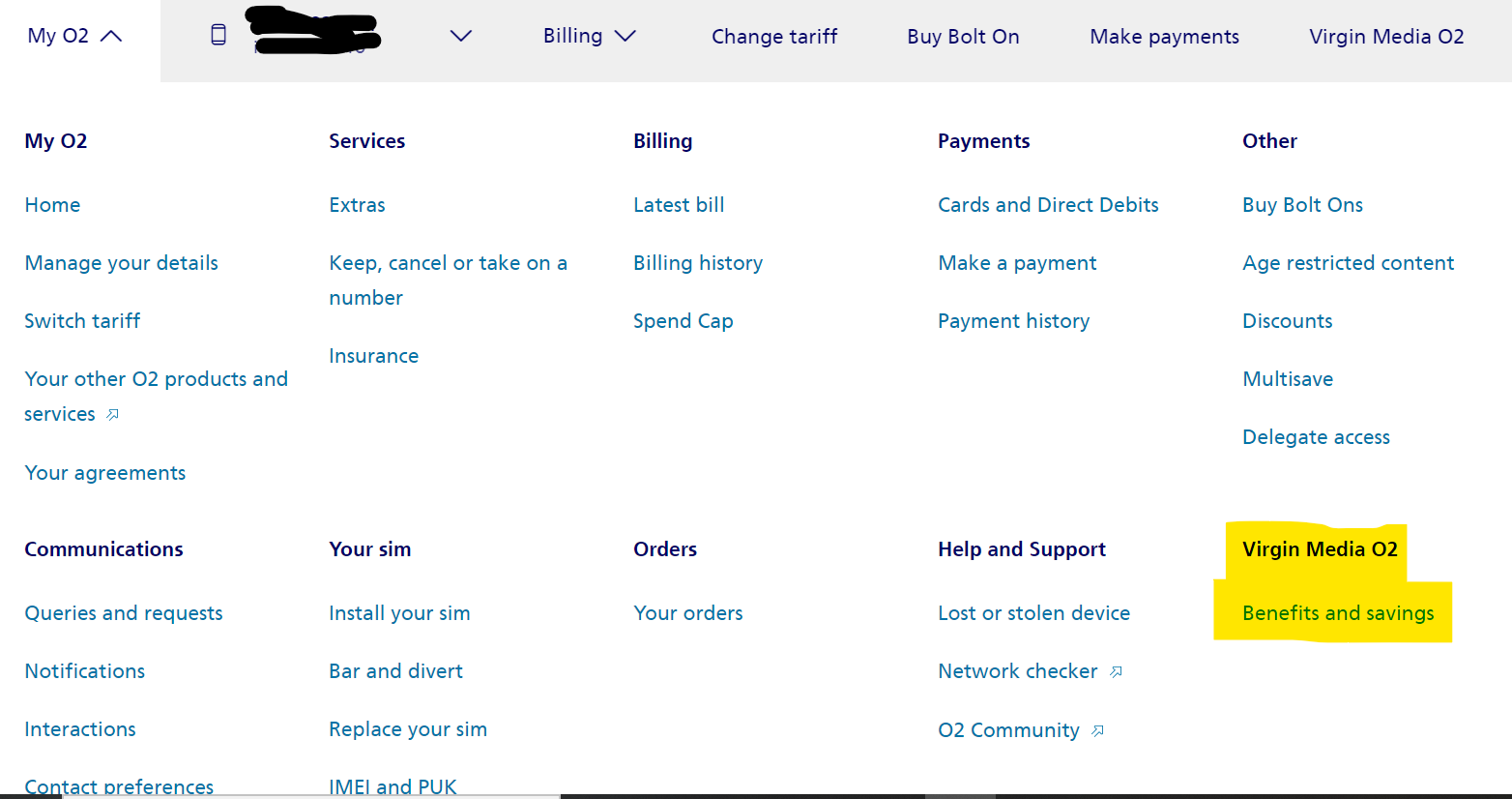
Task: Select Buy Bolt On in the navigation bar
Action: pos(963,37)
